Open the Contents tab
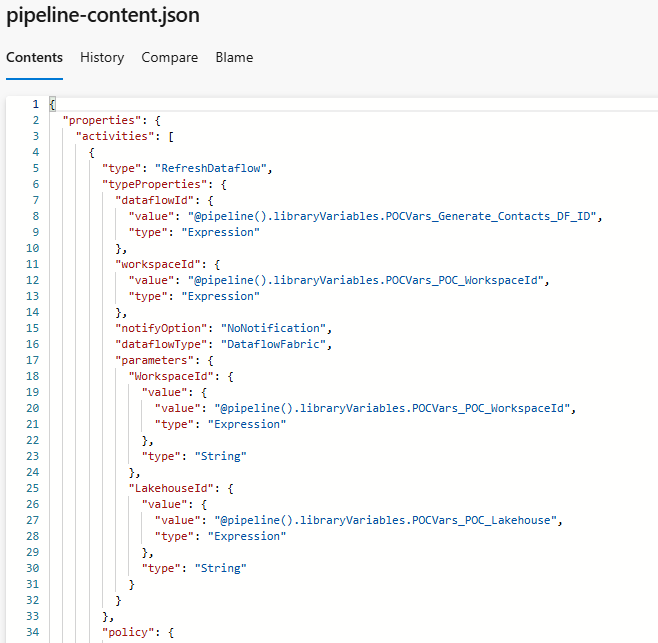Viewport: 658px width, 643px height. (34, 57)
